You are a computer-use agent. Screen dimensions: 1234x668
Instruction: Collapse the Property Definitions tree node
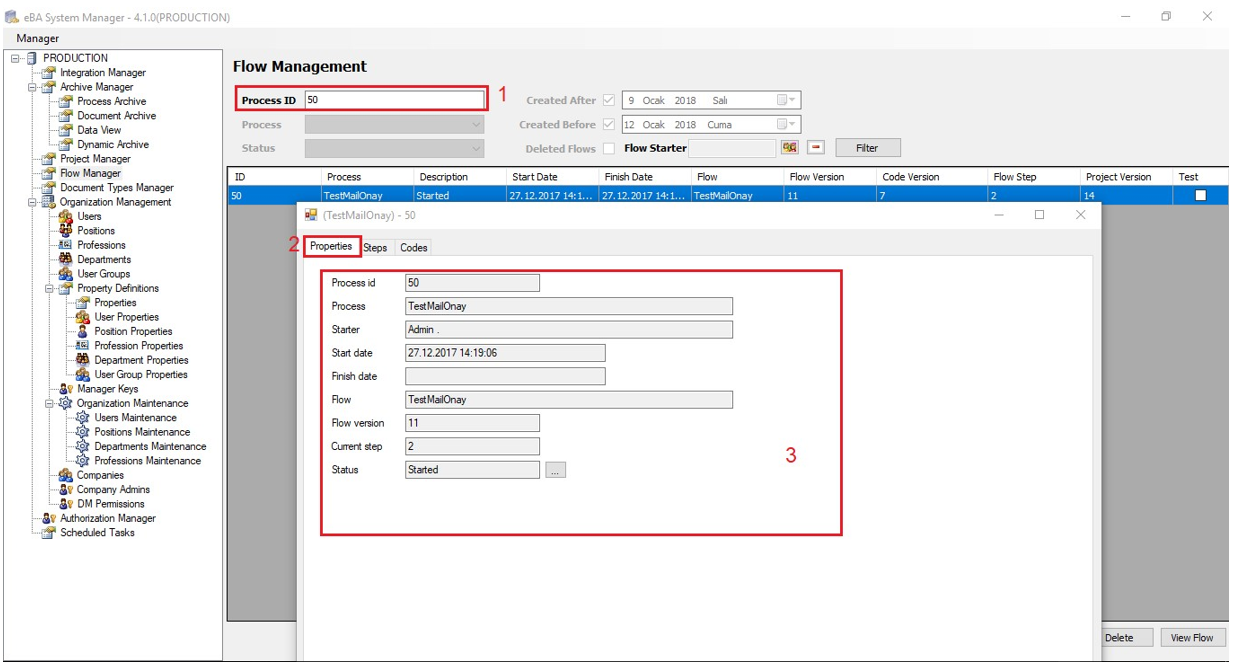tap(49, 288)
